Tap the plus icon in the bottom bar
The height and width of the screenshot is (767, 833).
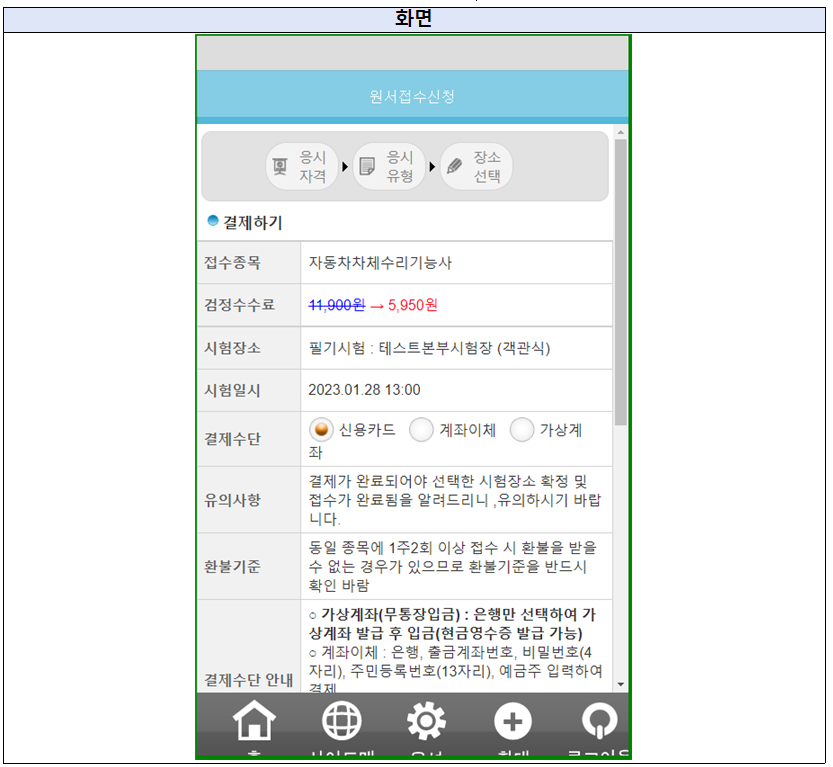(x=513, y=721)
